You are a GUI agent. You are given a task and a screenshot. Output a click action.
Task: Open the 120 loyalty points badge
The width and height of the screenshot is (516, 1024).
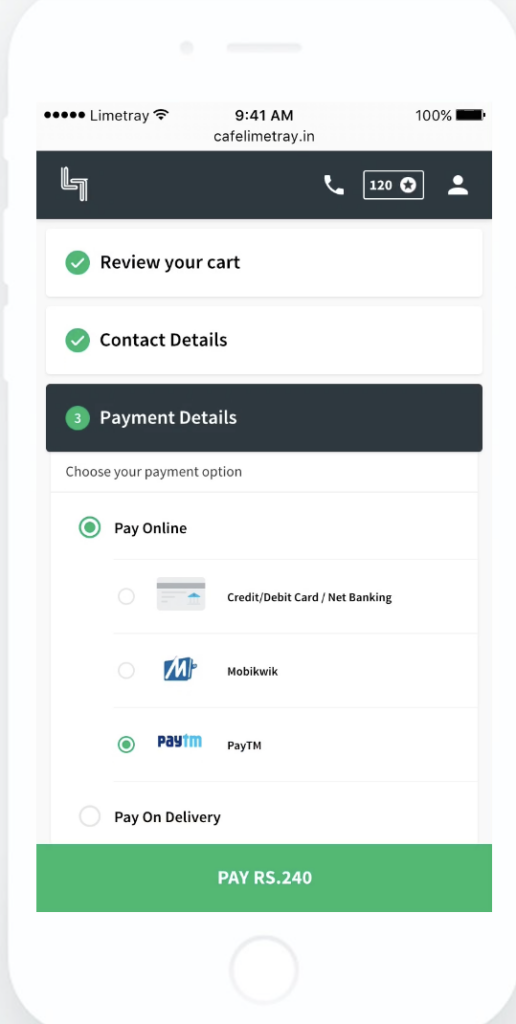393,185
